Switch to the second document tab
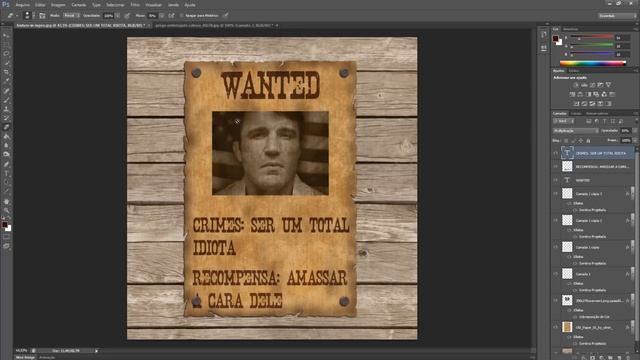This screenshot has height=360, width=640. 213,25
